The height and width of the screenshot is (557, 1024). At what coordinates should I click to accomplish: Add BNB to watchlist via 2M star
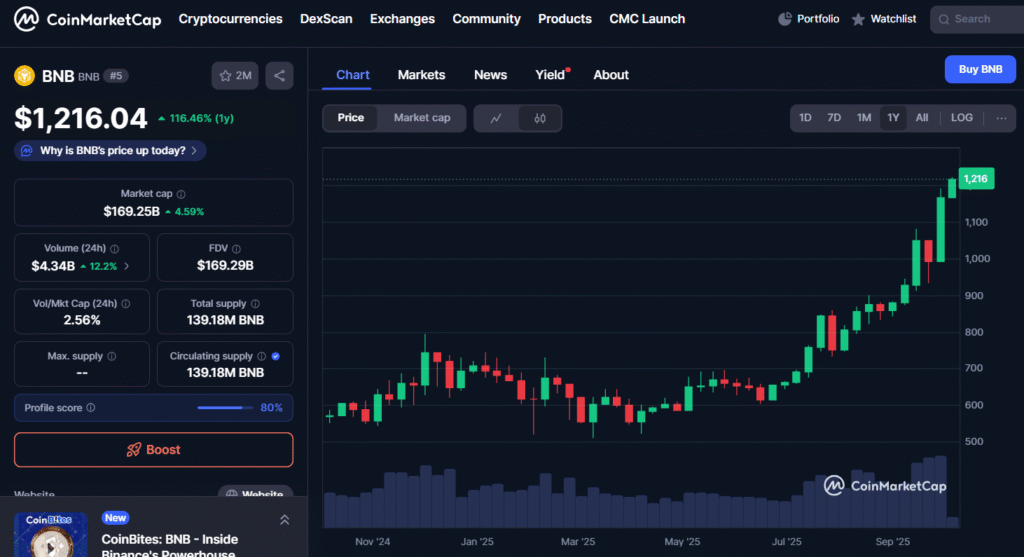point(235,76)
